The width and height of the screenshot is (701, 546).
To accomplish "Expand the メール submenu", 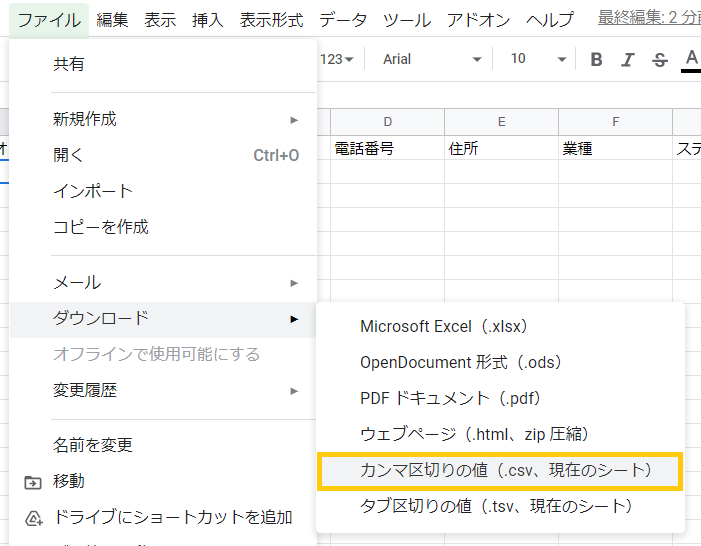I will [163, 283].
